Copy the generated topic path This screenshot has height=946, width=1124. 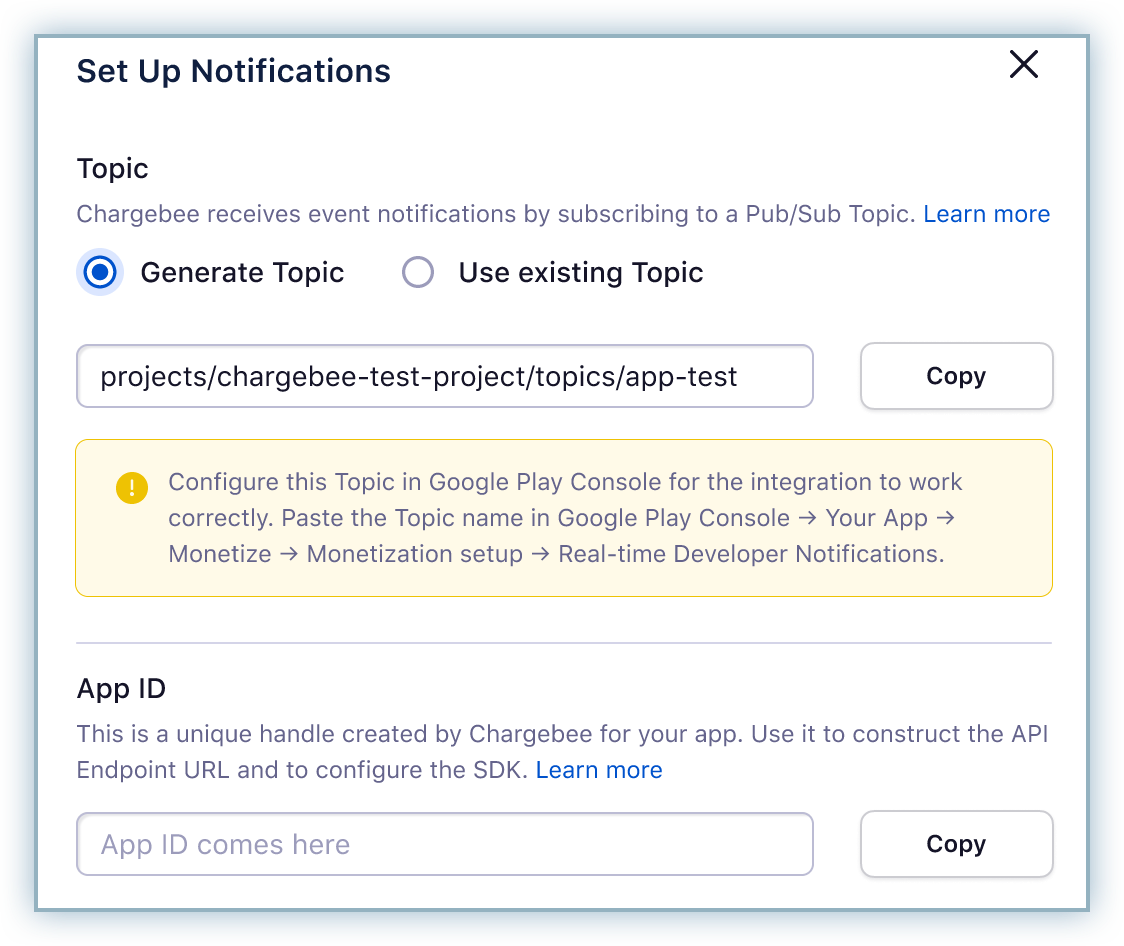tap(956, 377)
